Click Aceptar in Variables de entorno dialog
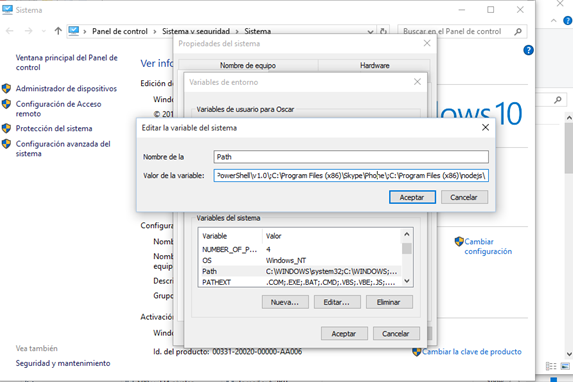 coord(344,333)
